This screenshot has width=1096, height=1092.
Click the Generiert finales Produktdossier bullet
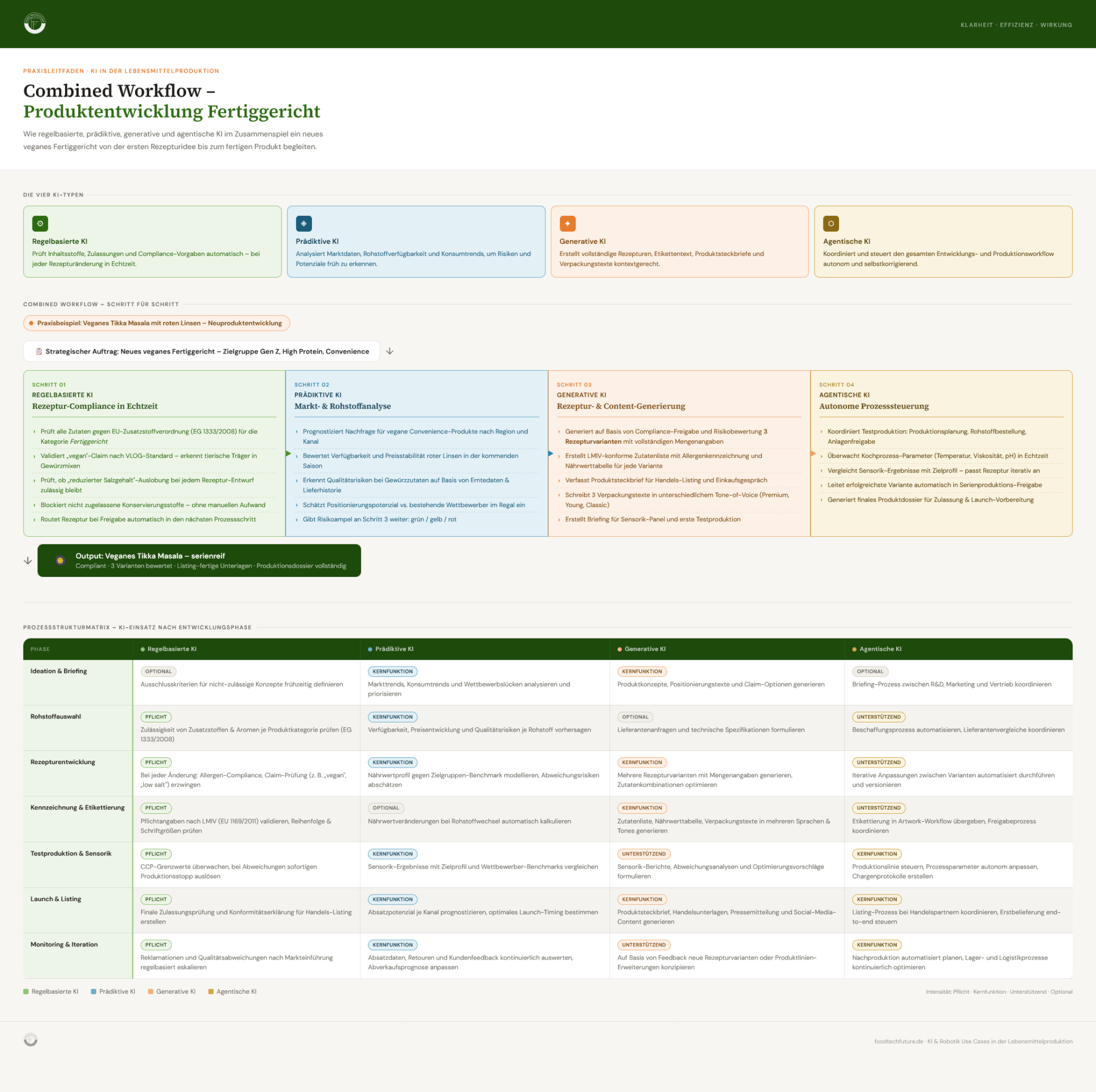(x=930, y=500)
